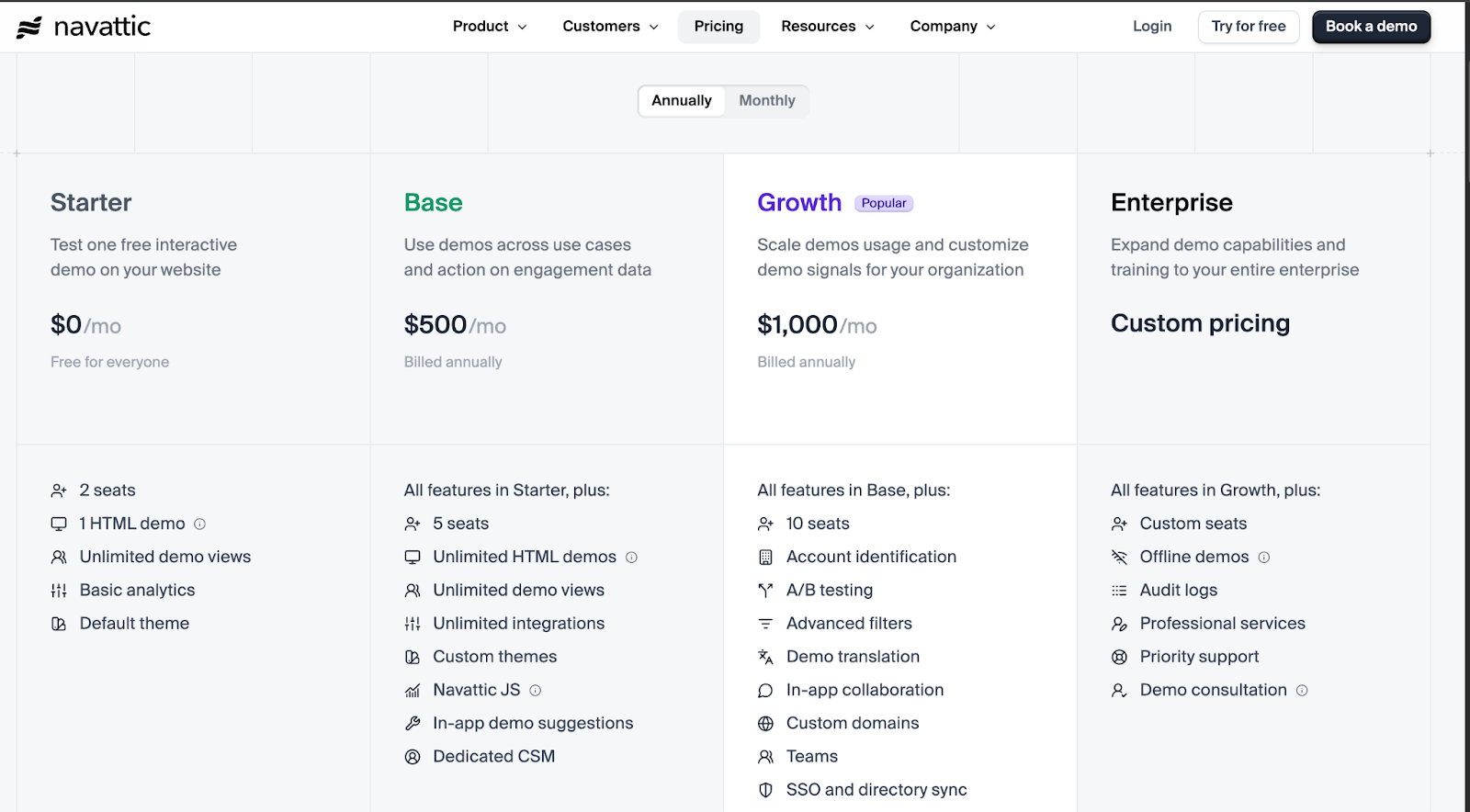Click the Try for free button
The image size is (1470, 812).
(1249, 27)
